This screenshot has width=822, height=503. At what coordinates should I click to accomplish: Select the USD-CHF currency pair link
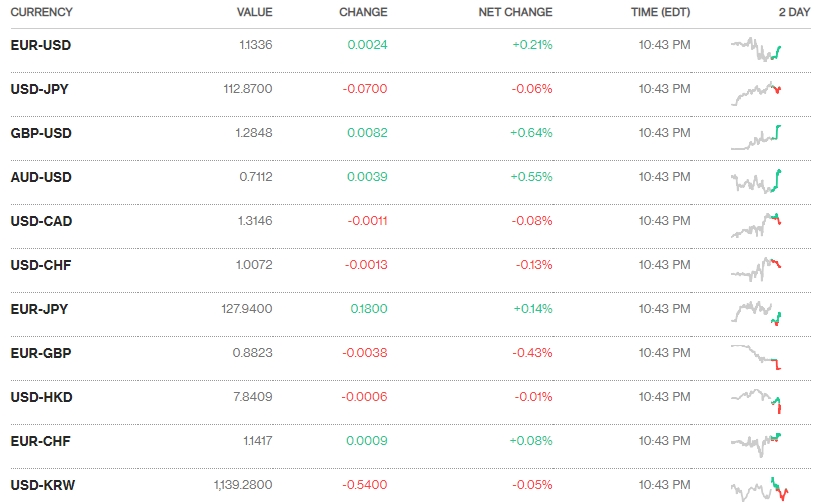[x=40, y=265]
